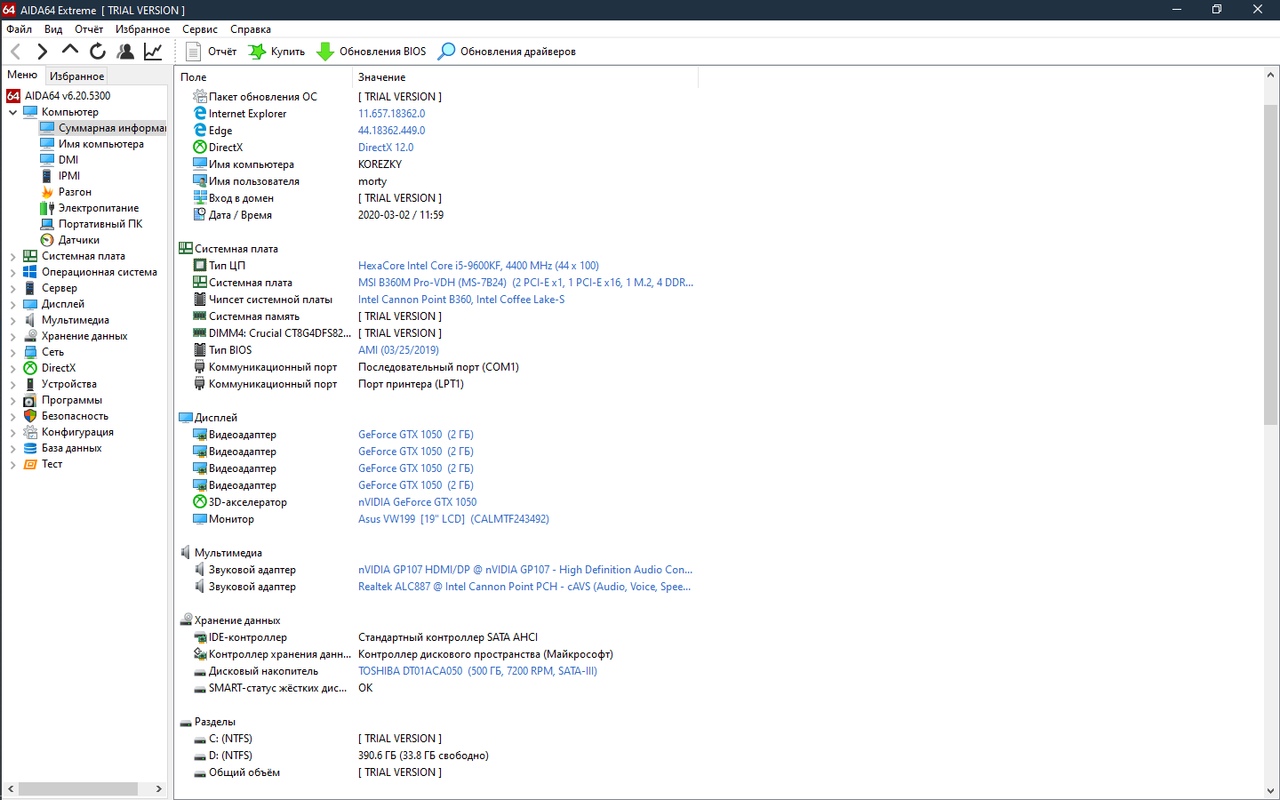Image resolution: width=1280 pixels, height=800 pixels.
Task: Click the Программы tree icon
Action: tap(30, 400)
